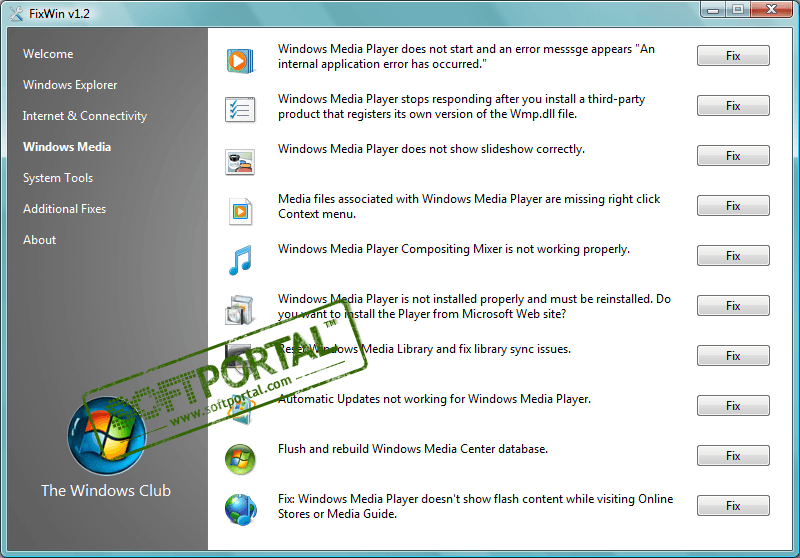This screenshot has height=558, width=800.
Task: Click the checklist icon beside Wmp.dll issue
Action: (240, 110)
